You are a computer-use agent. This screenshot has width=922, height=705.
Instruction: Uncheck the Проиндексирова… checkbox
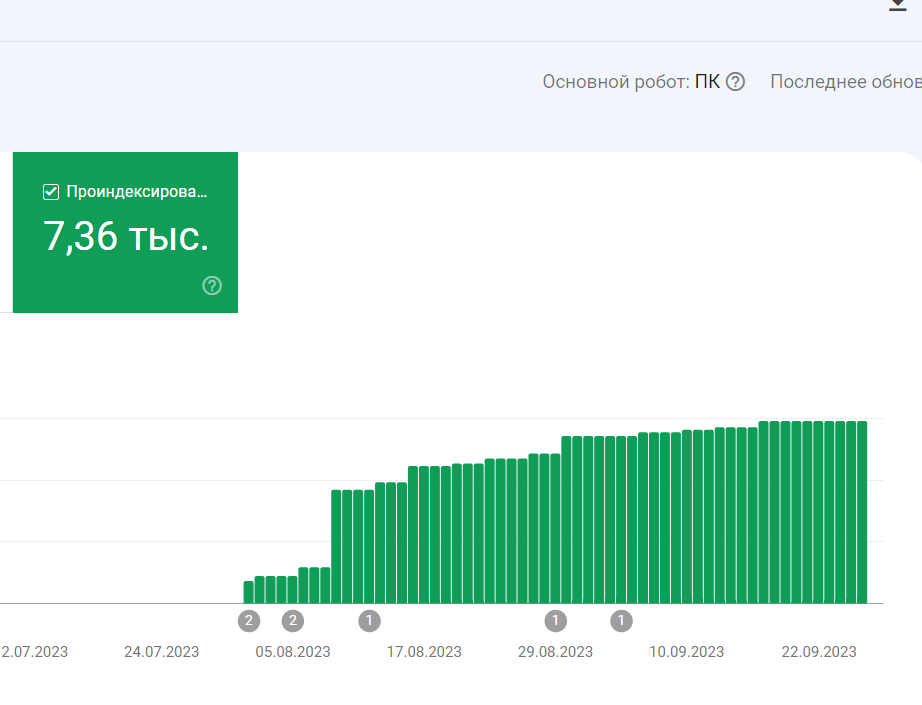click(x=51, y=192)
